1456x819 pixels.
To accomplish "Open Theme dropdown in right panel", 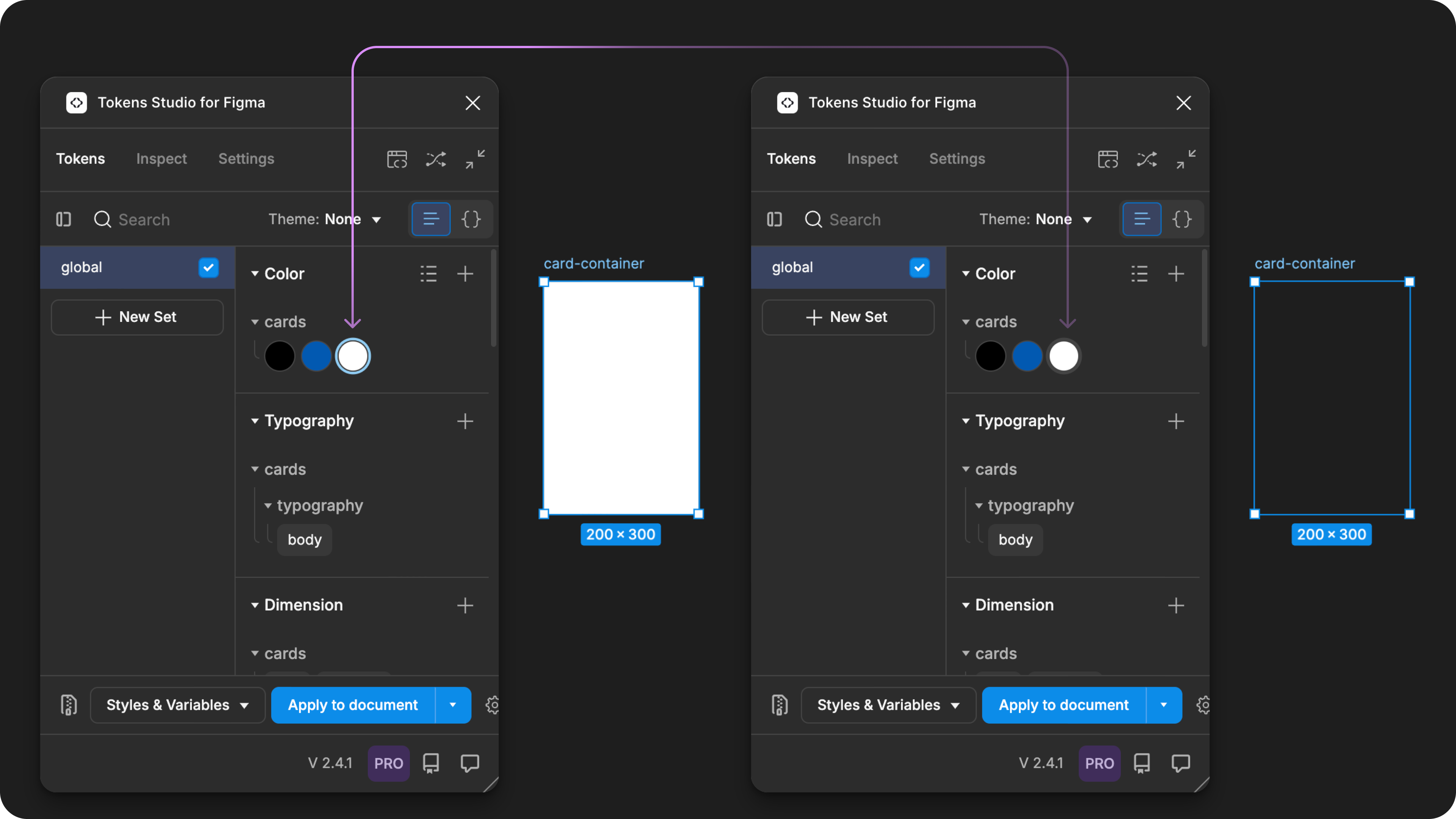I will coord(1036,219).
